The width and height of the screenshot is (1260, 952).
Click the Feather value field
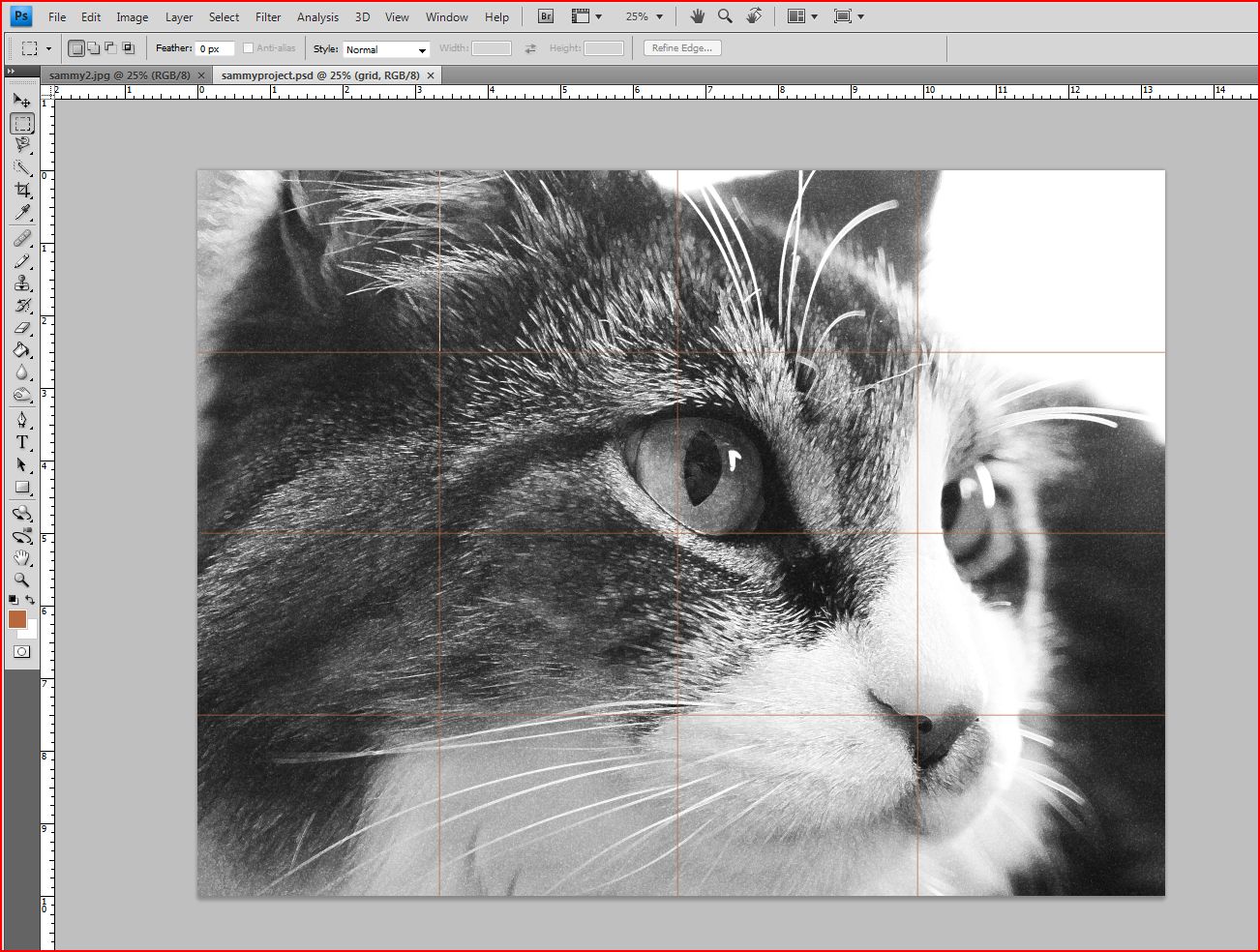pos(215,48)
